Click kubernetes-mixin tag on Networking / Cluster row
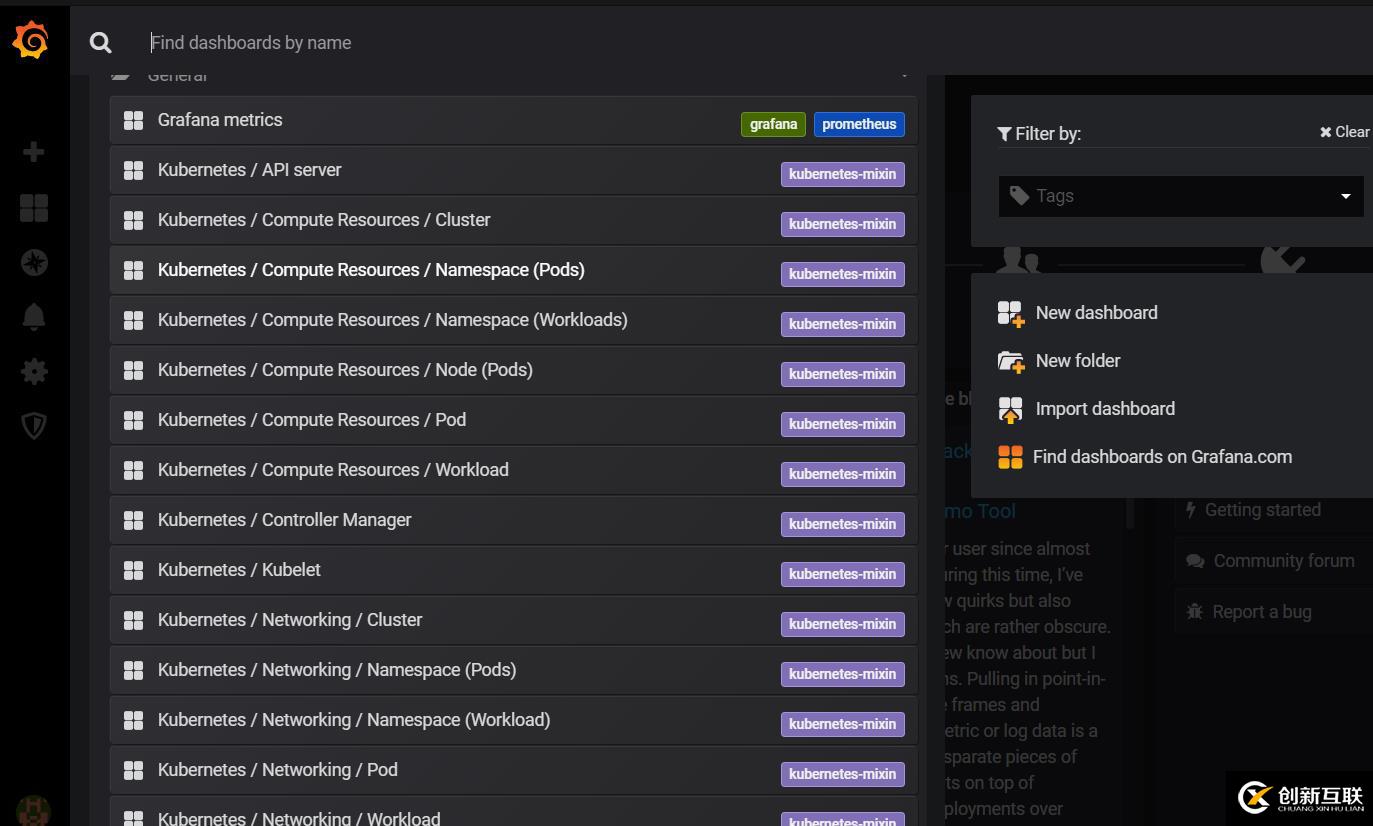Viewport: 1373px width, 826px height. 842,624
